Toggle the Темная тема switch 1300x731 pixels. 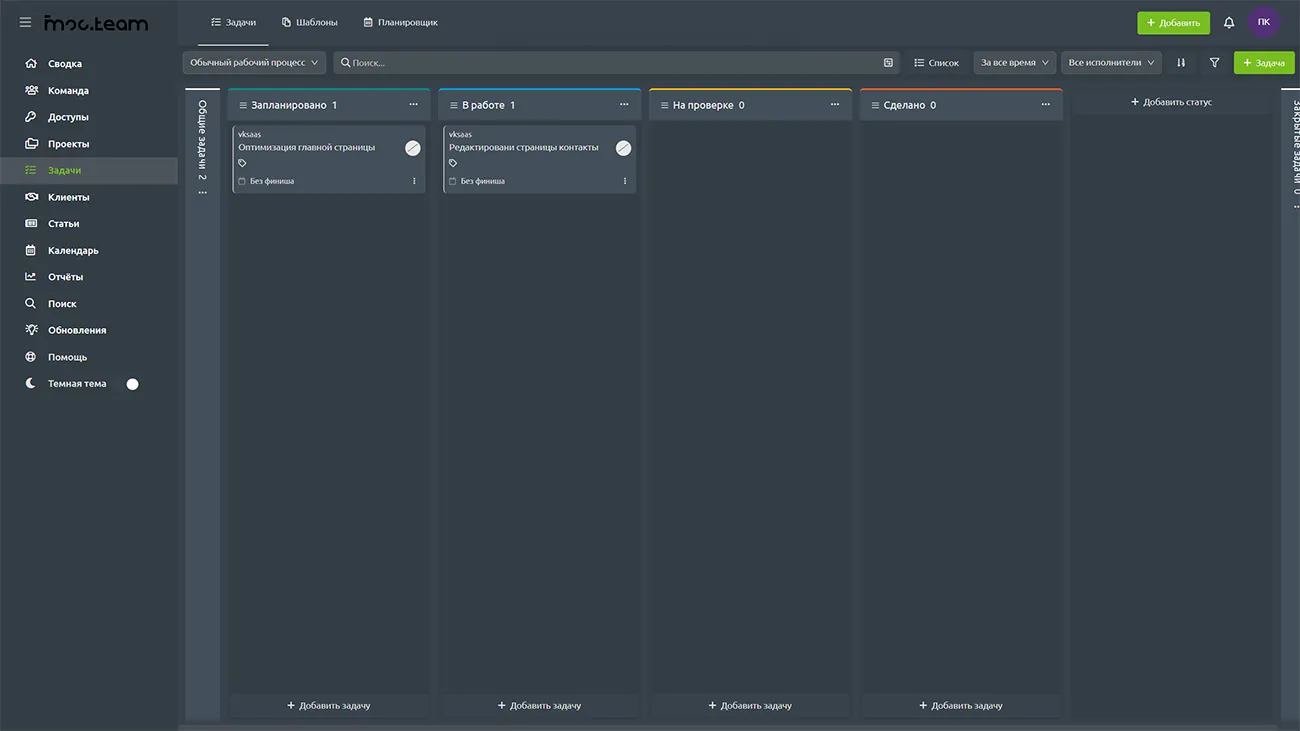[x=131, y=384]
